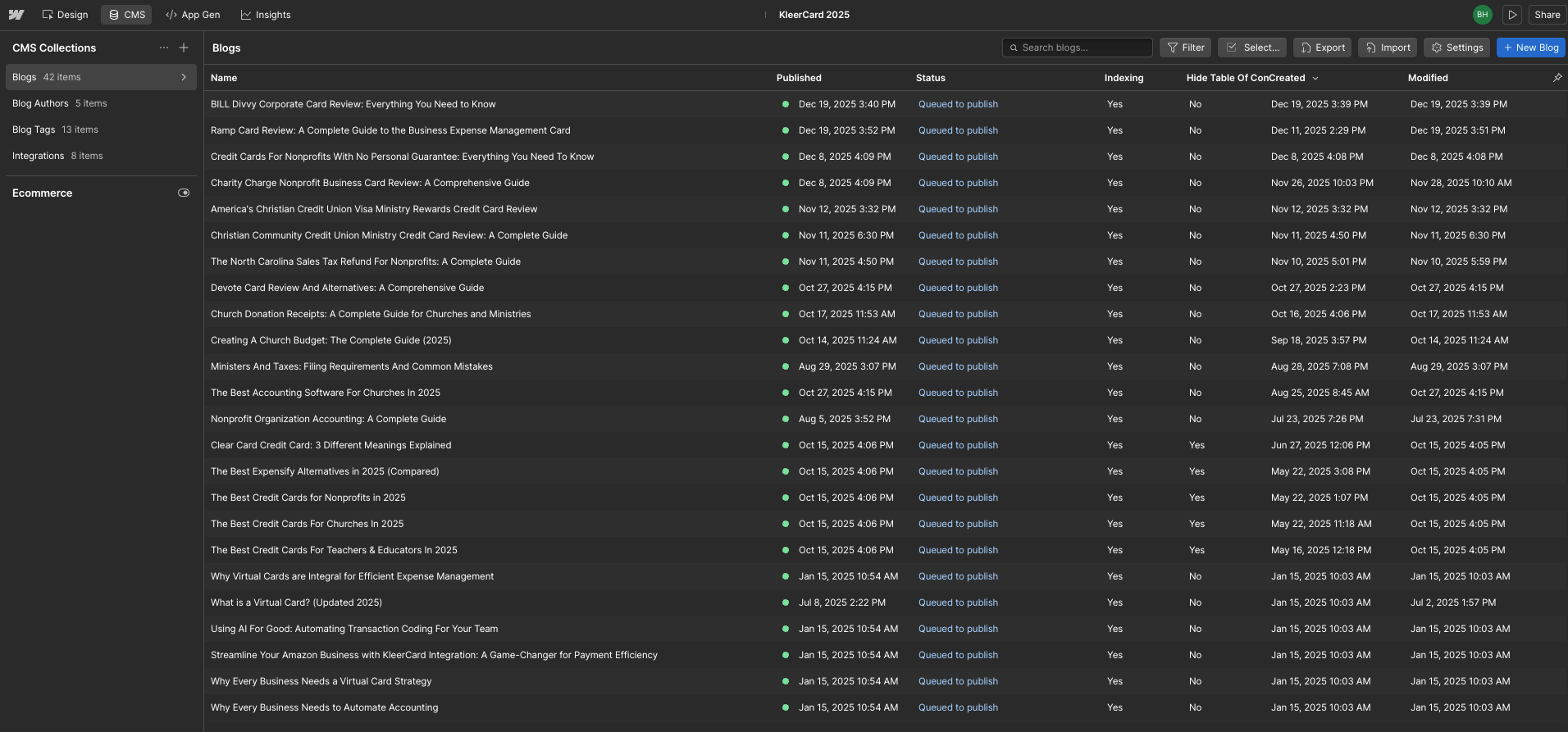Open Ministers And Taxes blog item
Viewport: 1568px width, 732px height.
[x=352, y=366]
